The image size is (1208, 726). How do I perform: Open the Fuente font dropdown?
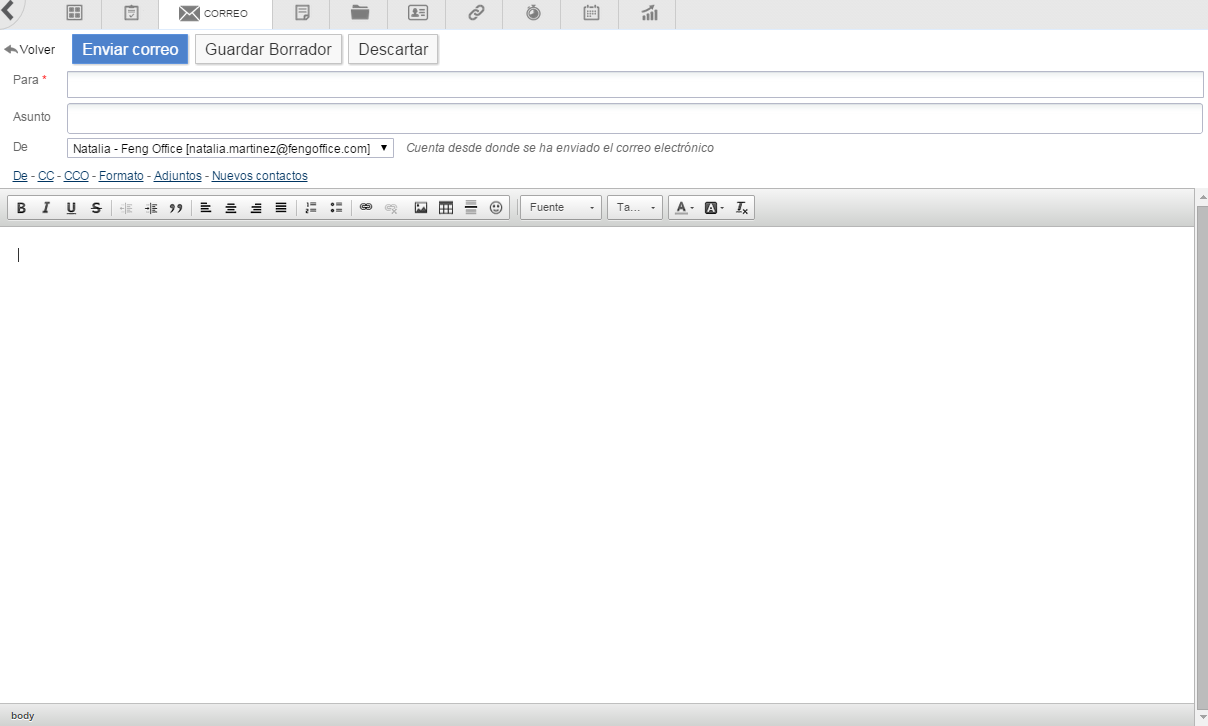pos(561,208)
